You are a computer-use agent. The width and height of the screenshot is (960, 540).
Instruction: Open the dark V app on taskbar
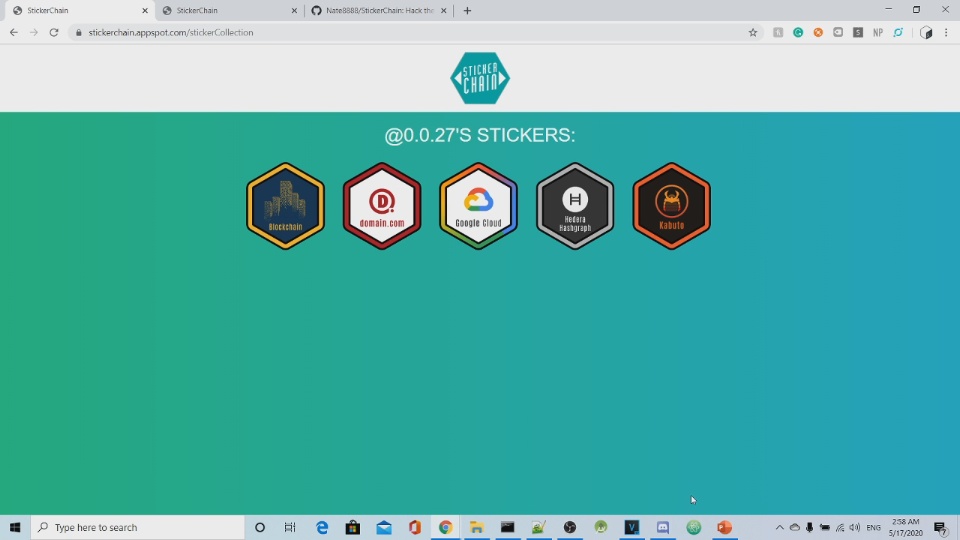pos(632,527)
